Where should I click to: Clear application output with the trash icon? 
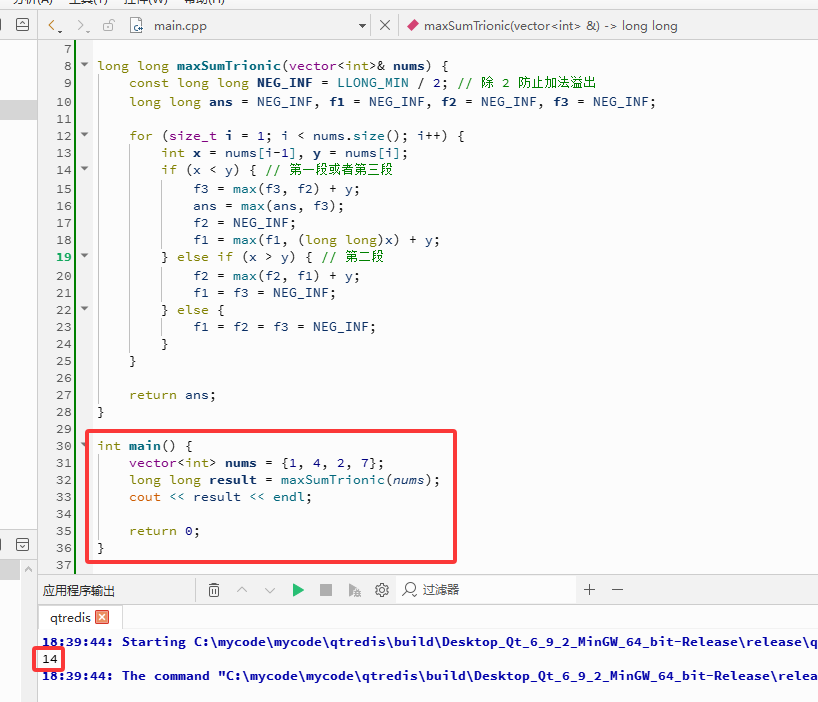point(214,590)
